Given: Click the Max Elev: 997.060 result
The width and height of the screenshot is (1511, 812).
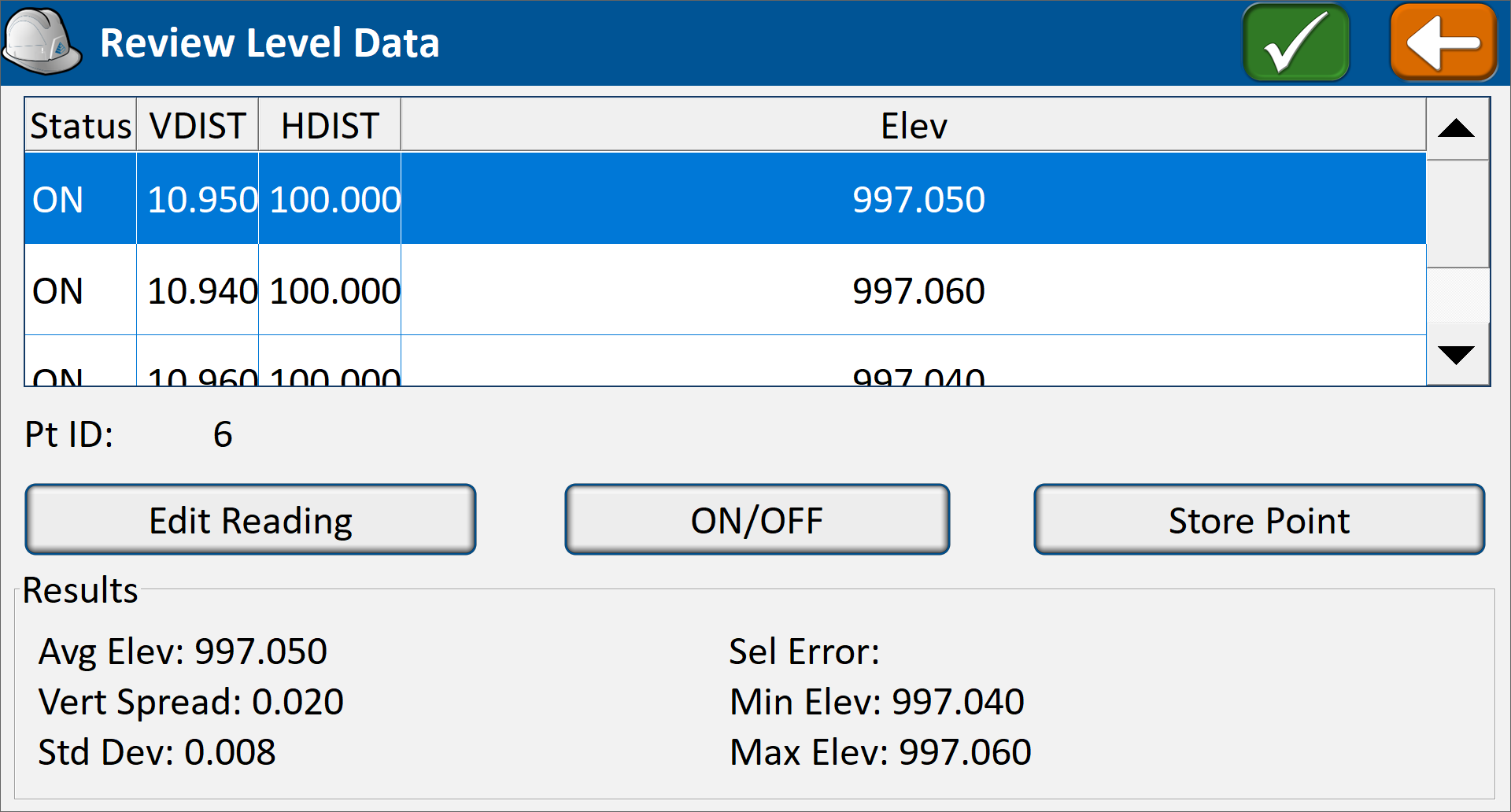Looking at the screenshot, I should coord(881,752).
